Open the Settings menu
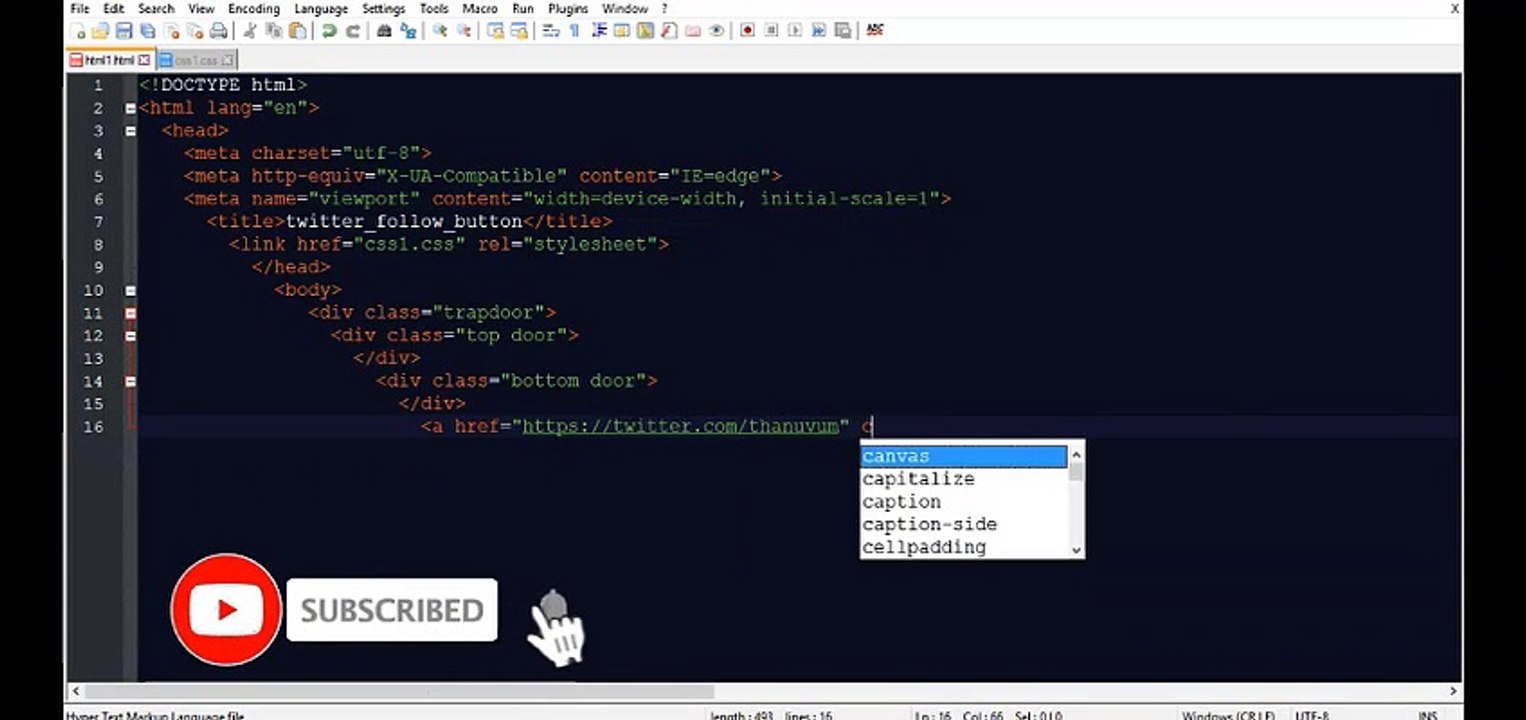This screenshot has width=1526, height=720. tap(383, 8)
